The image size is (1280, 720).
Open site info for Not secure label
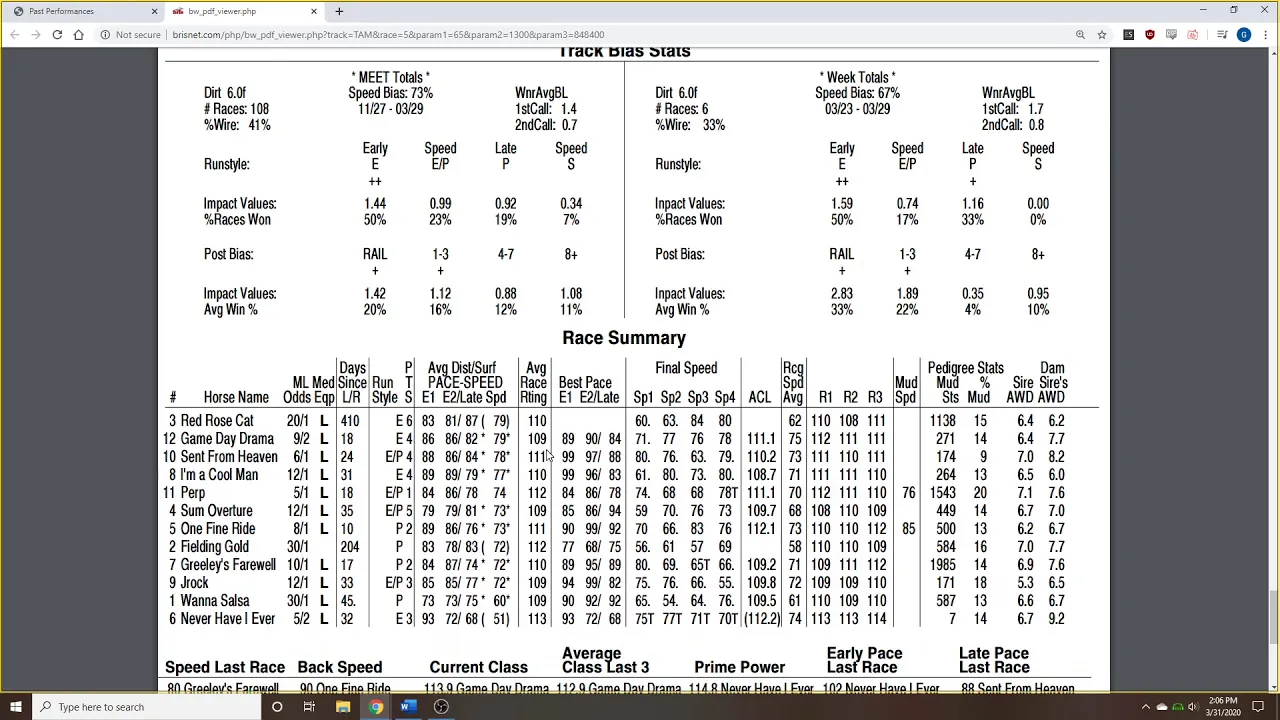pos(130,35)
